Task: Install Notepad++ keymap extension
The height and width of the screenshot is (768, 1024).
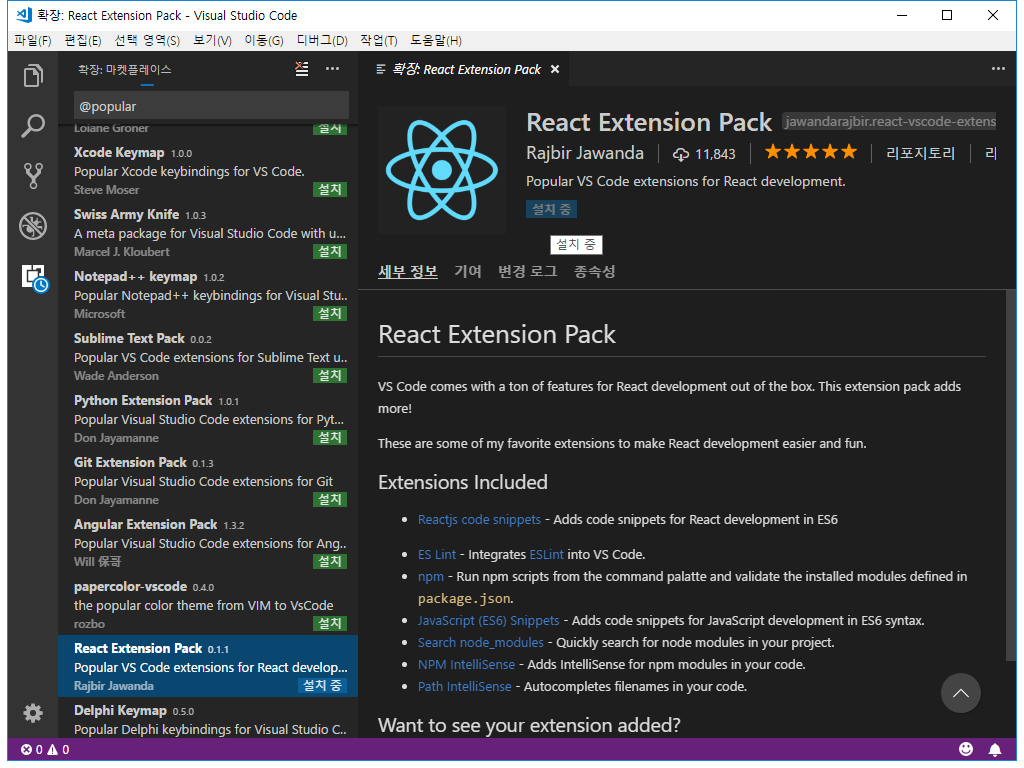Action: 330,313
